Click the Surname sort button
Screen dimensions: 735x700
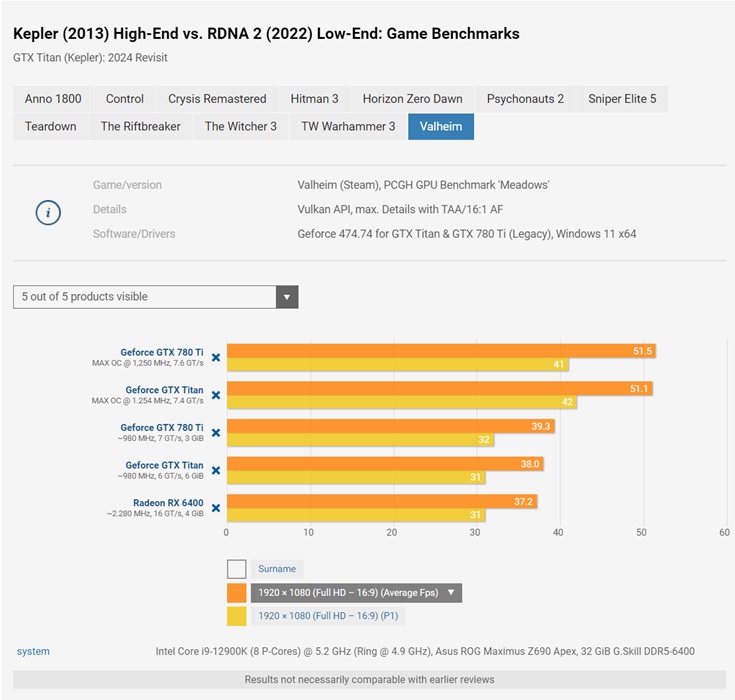(x=277, y=569)
